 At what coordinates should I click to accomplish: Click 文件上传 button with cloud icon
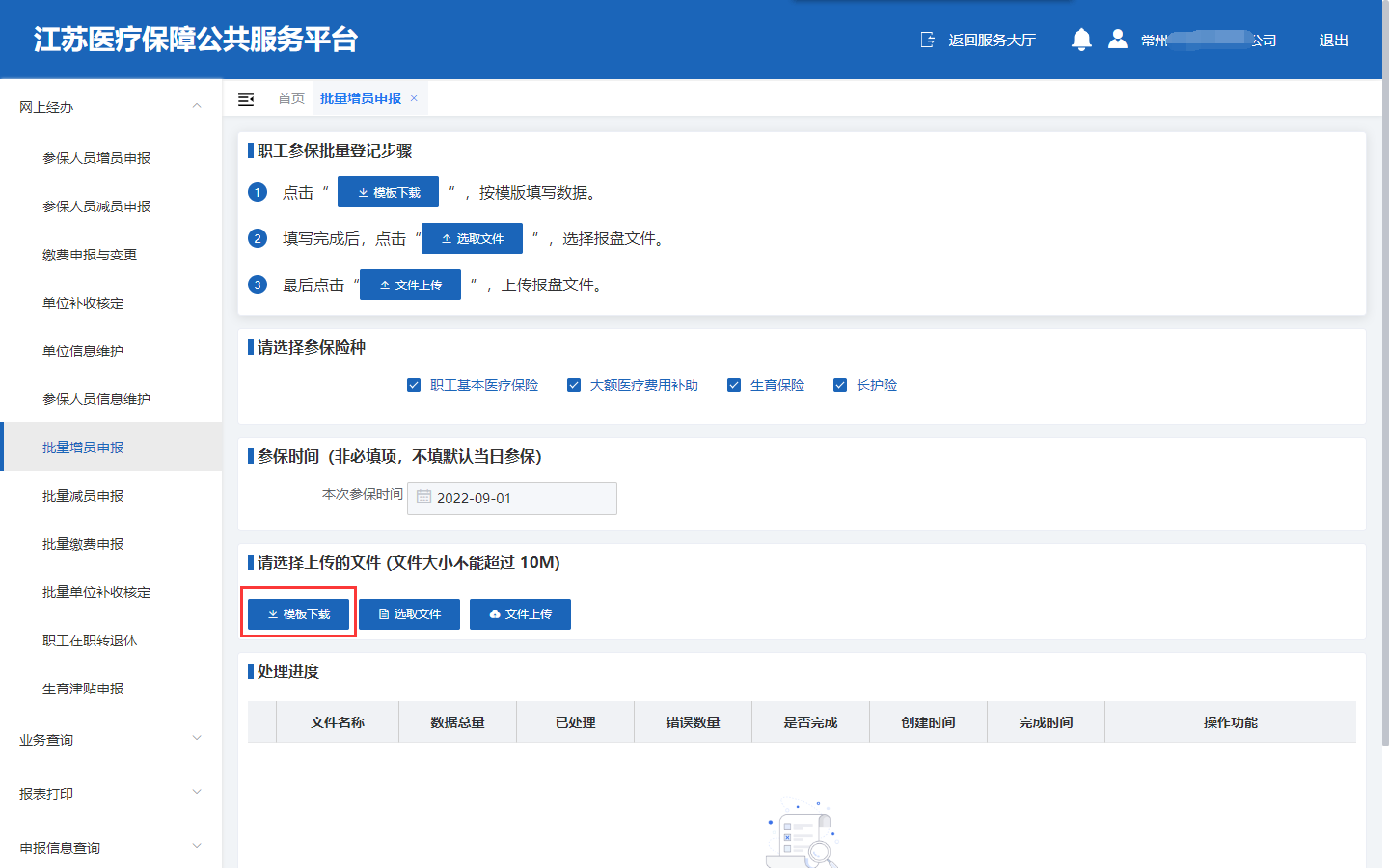tap(520, 614)
